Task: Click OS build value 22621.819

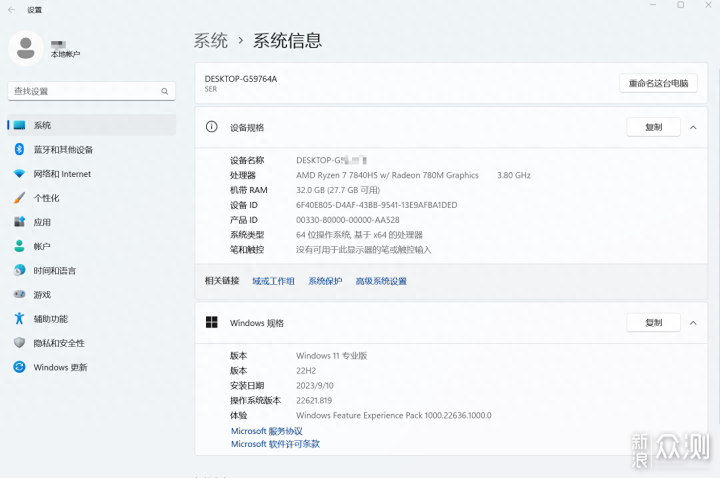Action: [x=314, y=400]
